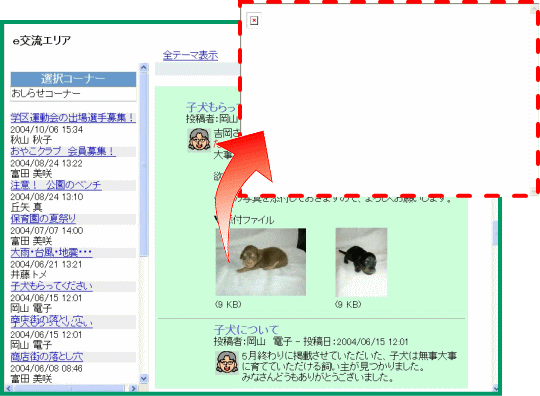Viewport: 540px width, 396px height.
Task: Click date 2004/07/07 14:00 entry
Action: (x=46, y=230)
